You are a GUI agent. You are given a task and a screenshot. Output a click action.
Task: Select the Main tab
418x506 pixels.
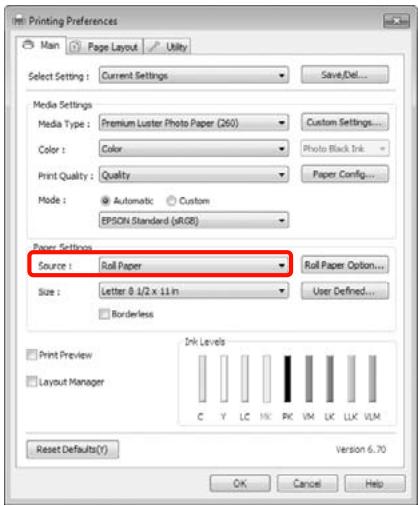pos(41,45)
